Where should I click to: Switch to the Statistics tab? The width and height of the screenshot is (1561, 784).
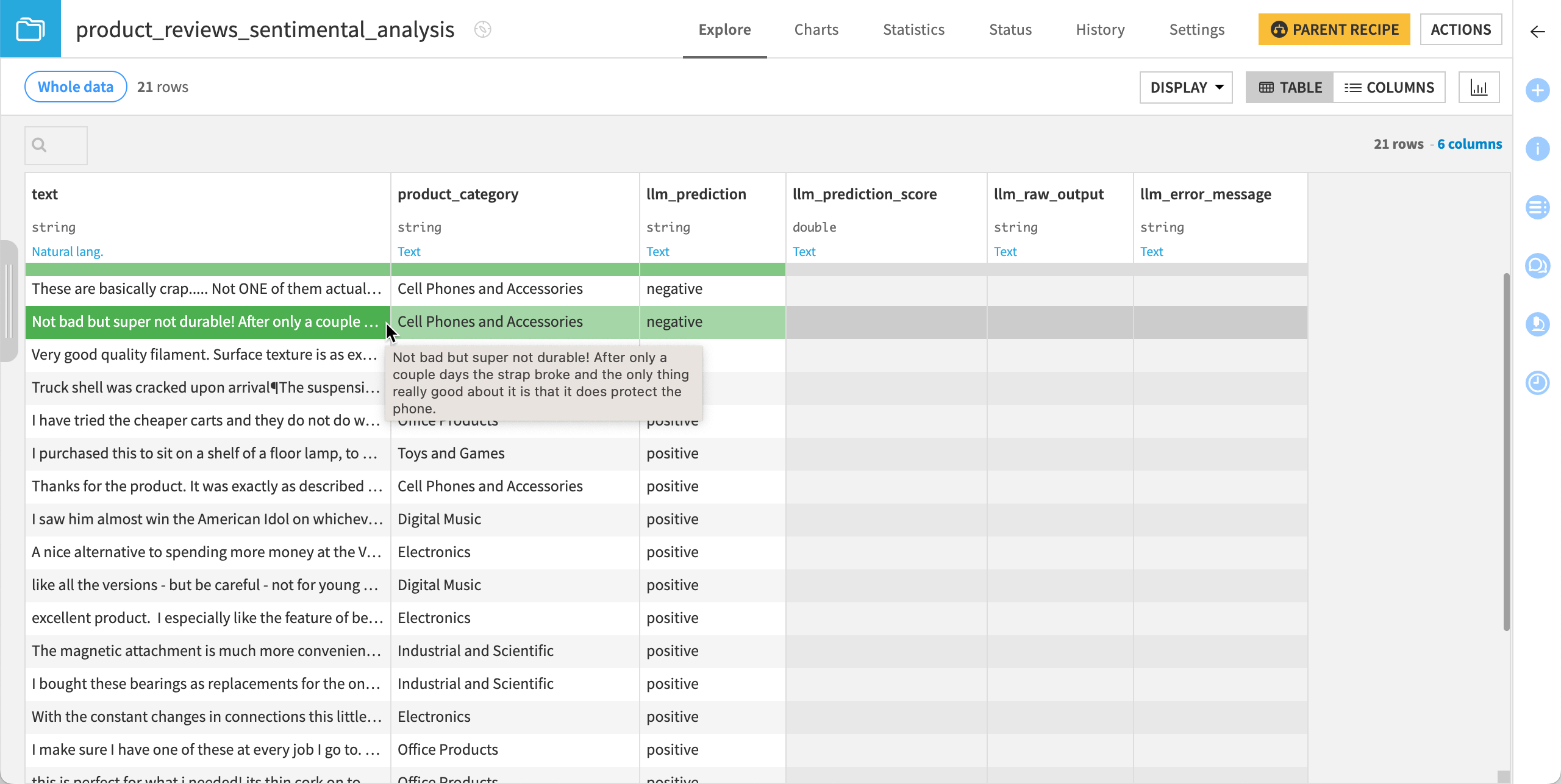tap(913, 29)
